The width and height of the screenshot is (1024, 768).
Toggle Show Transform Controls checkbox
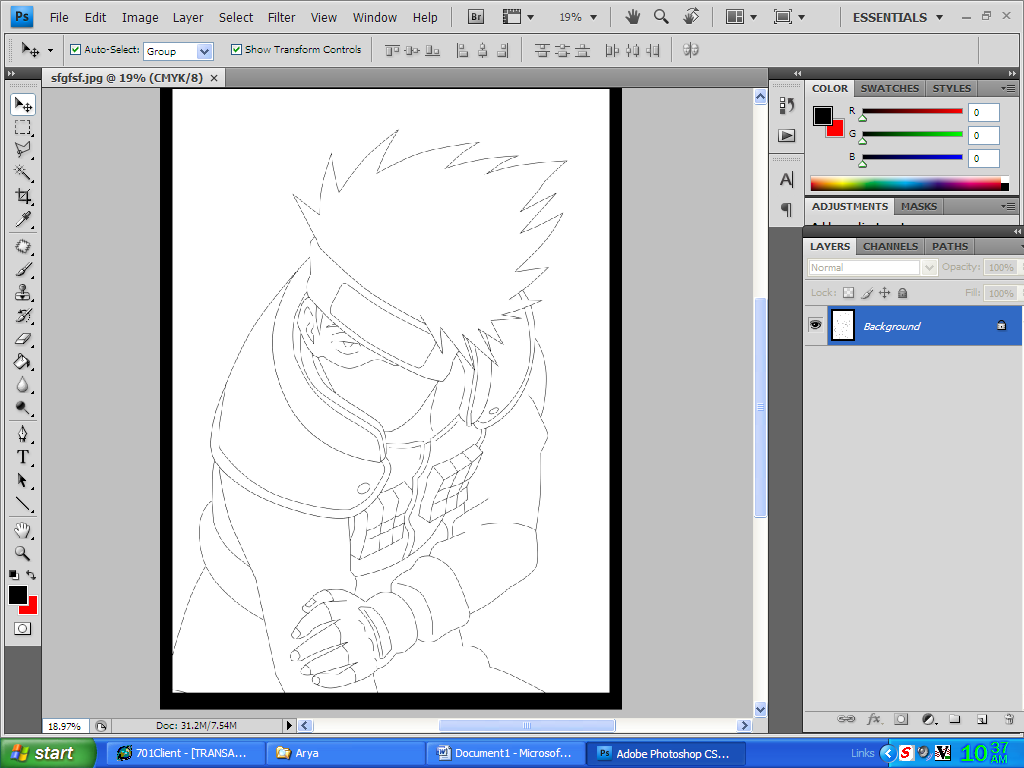(236, 50)
